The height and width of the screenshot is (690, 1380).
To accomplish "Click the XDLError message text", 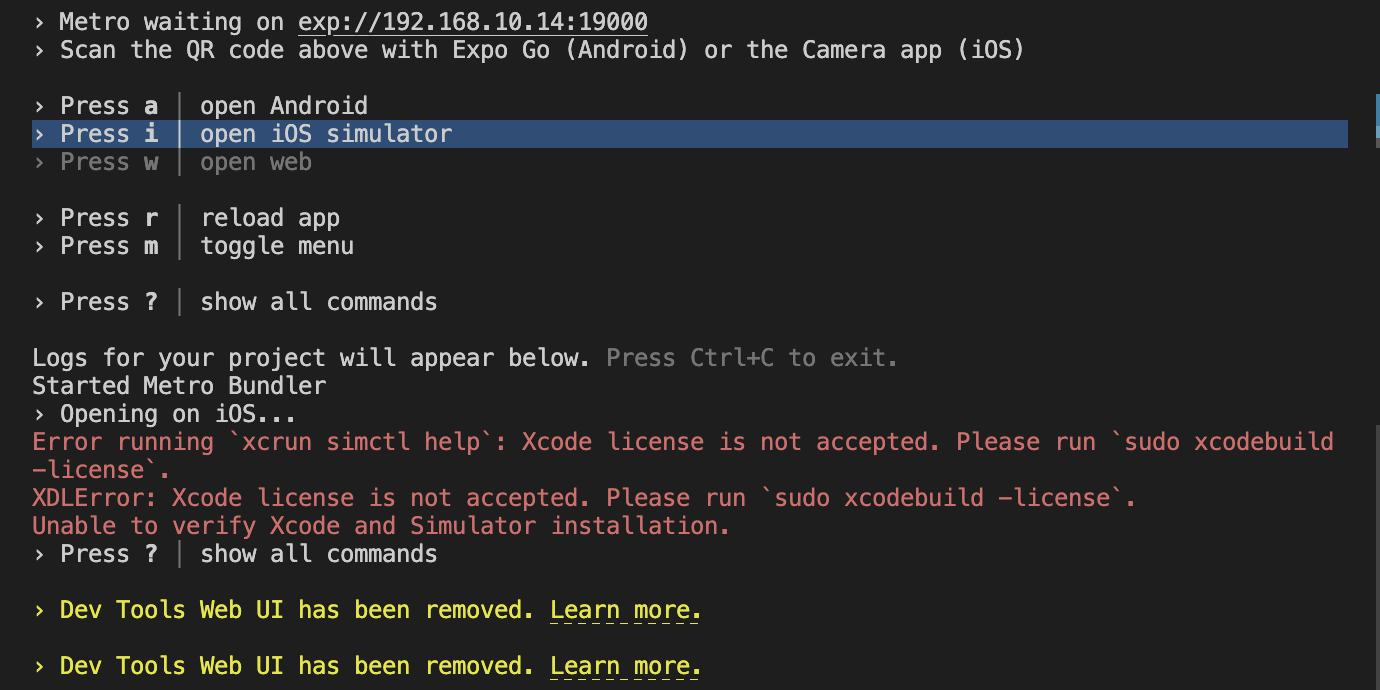I will 584,498.
